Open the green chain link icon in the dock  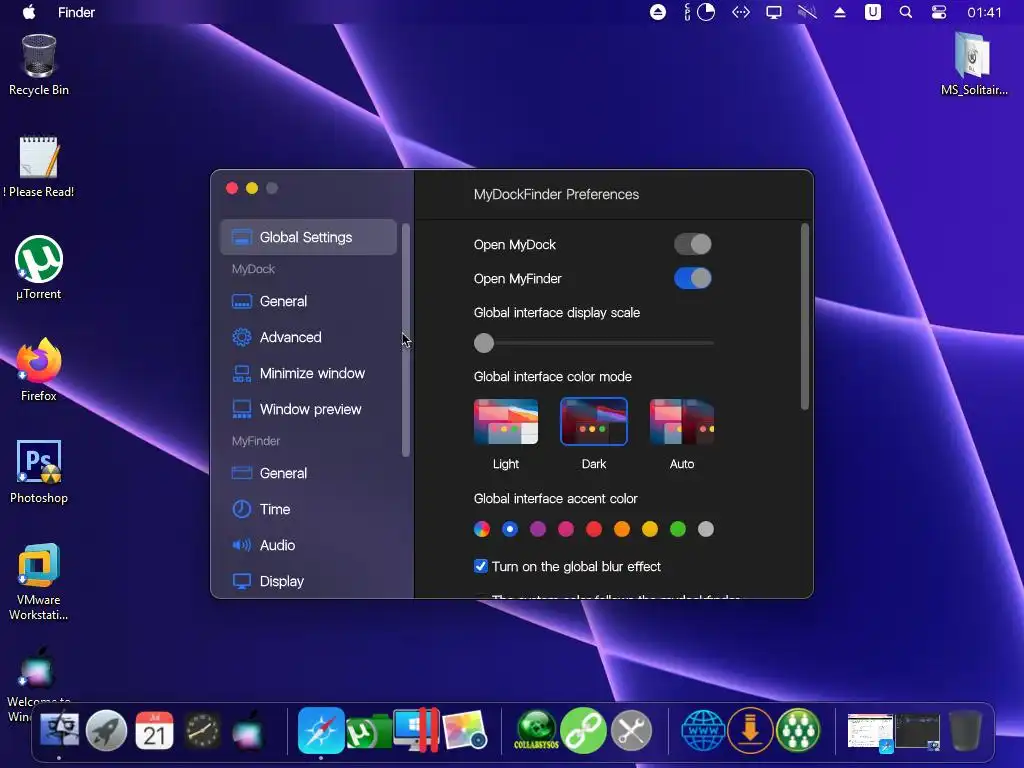pos(583,729)
